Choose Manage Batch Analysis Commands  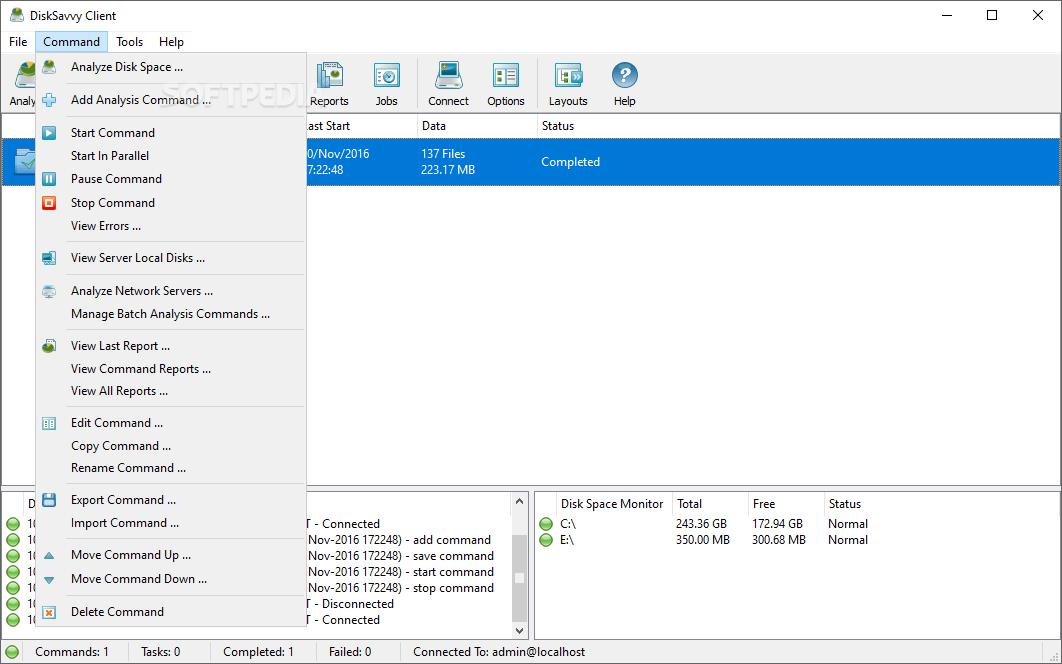point(171,314)
